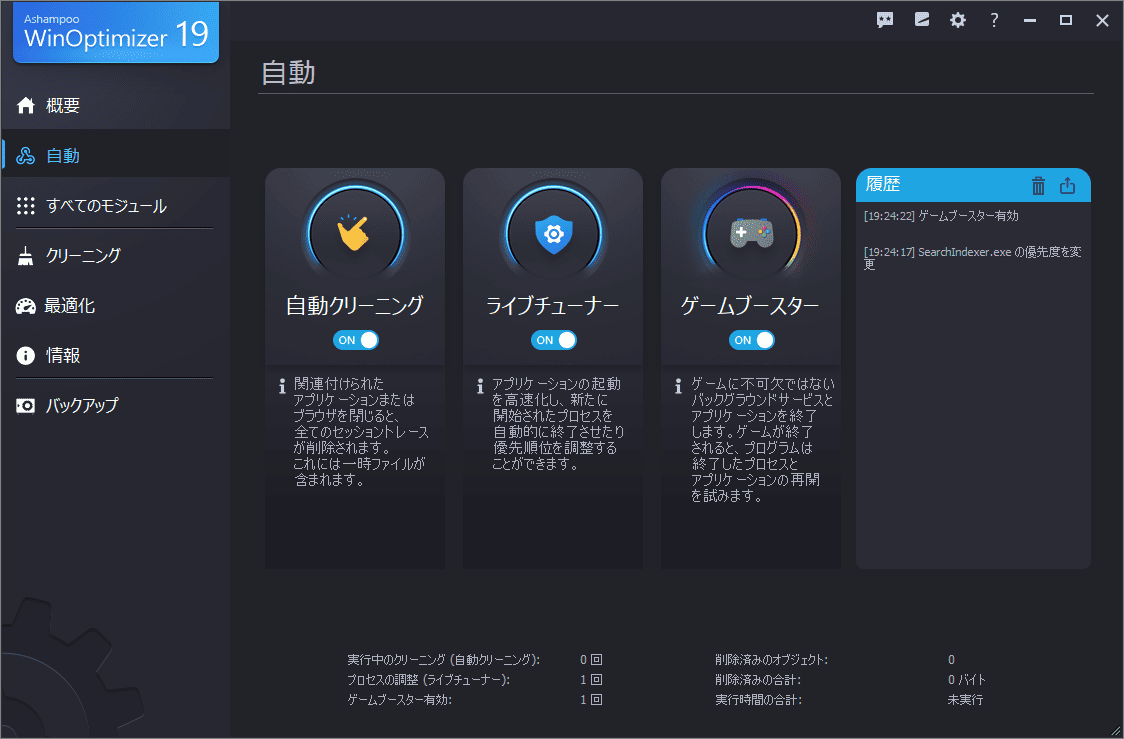Select history entry about SearchIndexer.exe
Screen dimensions: 1124x739
pyautogui.click(x=973, y=258)
